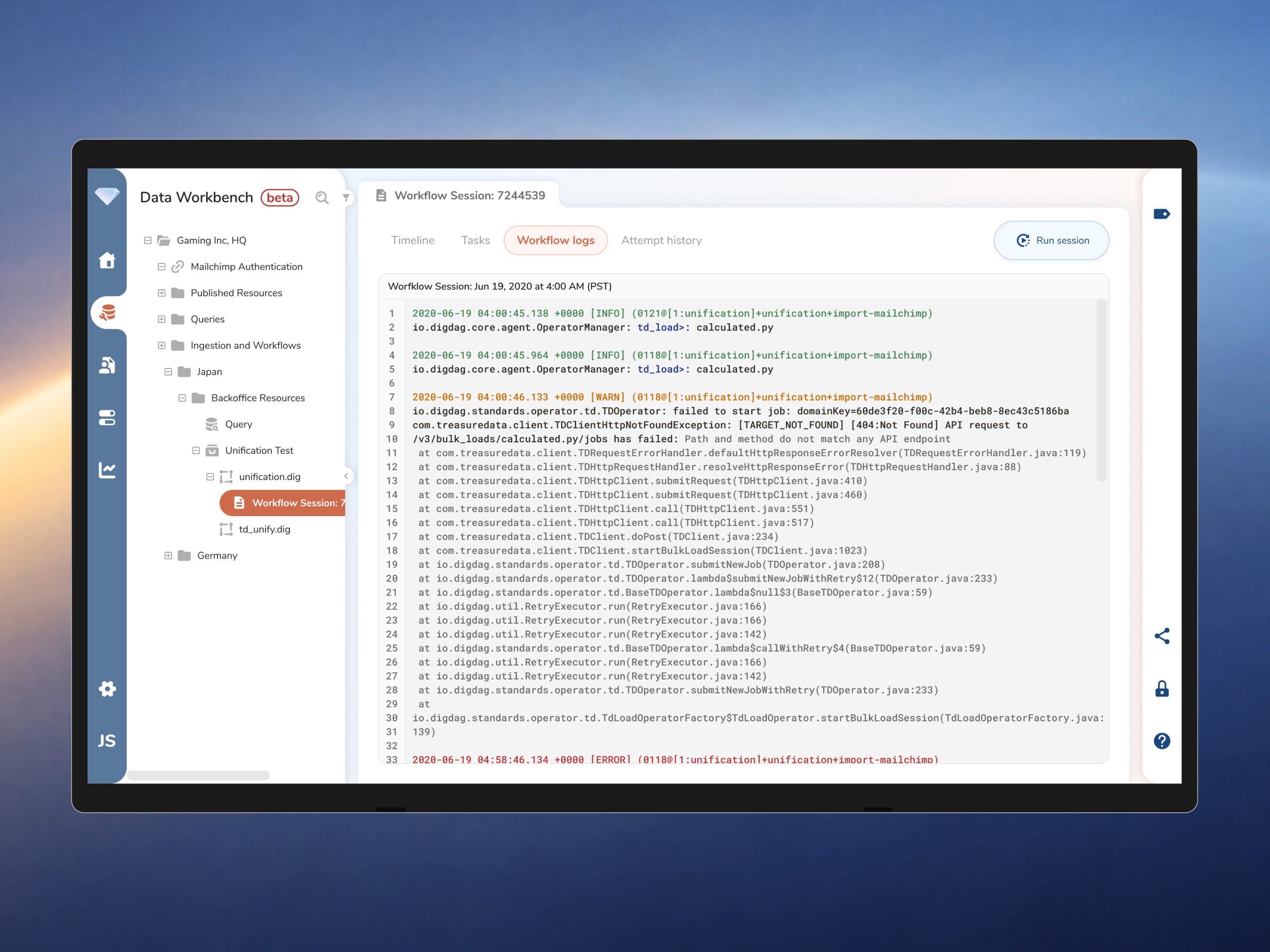The image size is (1270, 952).
Task: Click the lock icon on right panel
Action: click(x=1162, y=688)
